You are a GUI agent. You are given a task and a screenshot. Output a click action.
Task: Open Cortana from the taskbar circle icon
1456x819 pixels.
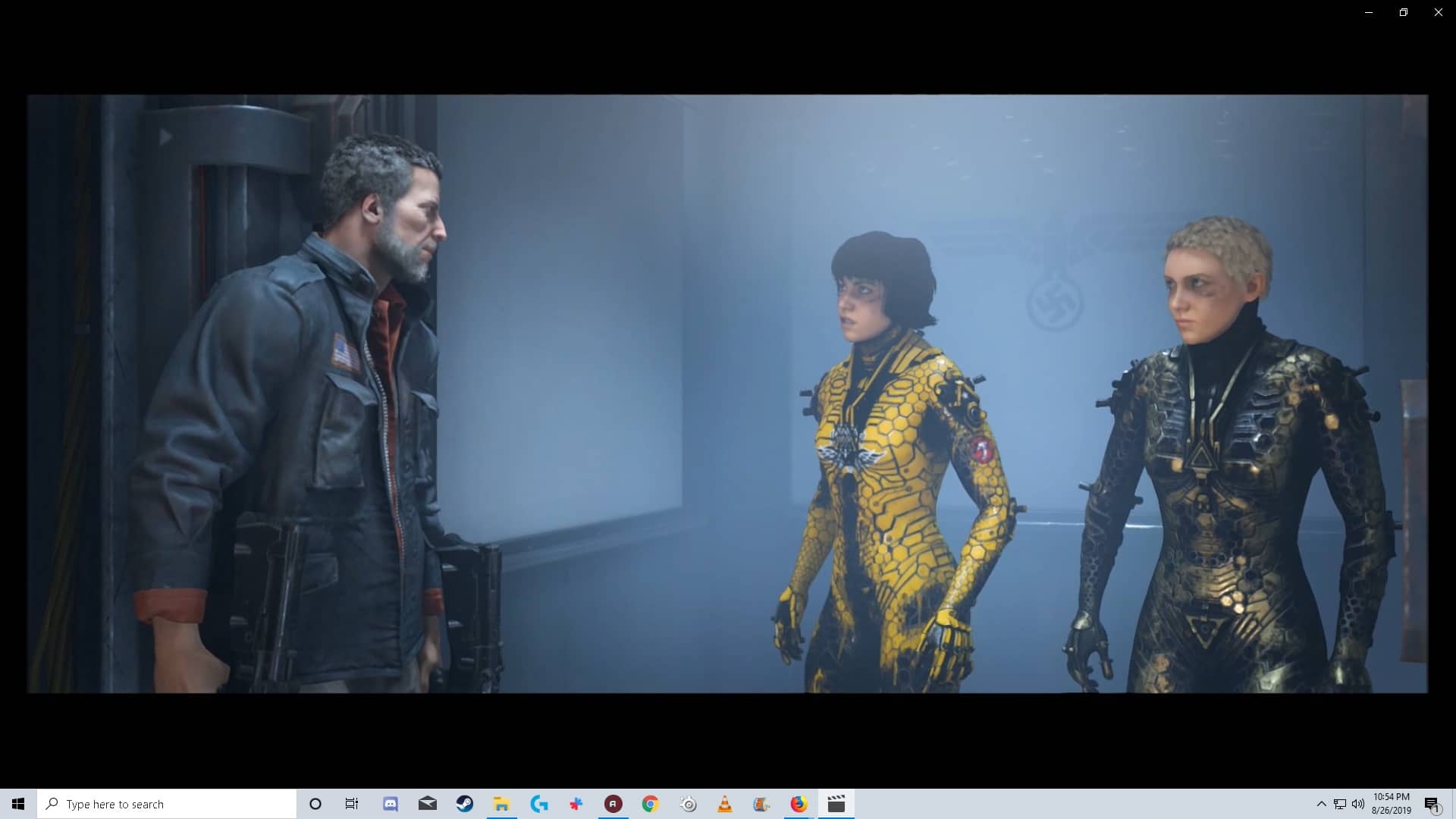point(315,804)
